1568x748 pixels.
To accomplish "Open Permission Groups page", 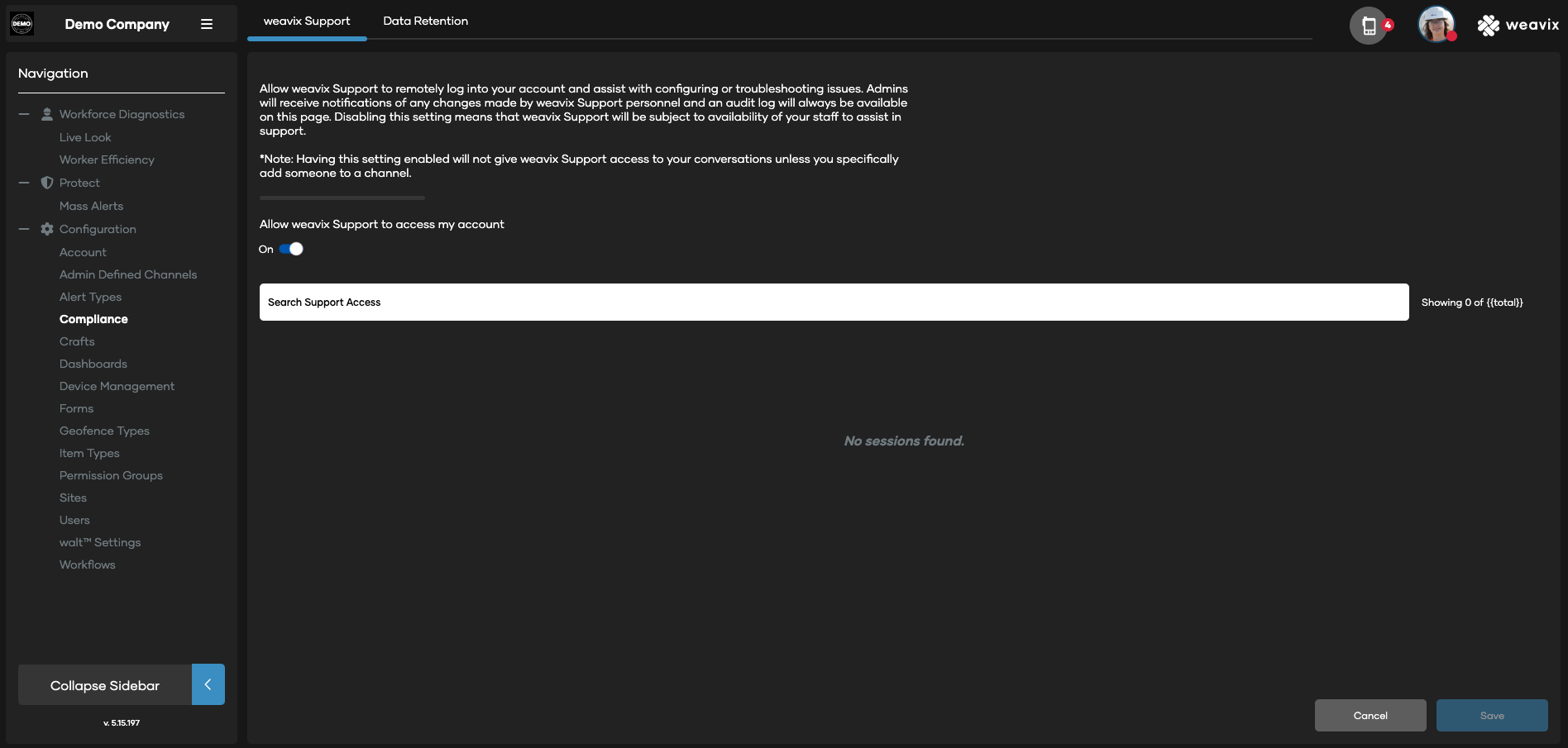I will coord(111,475).
